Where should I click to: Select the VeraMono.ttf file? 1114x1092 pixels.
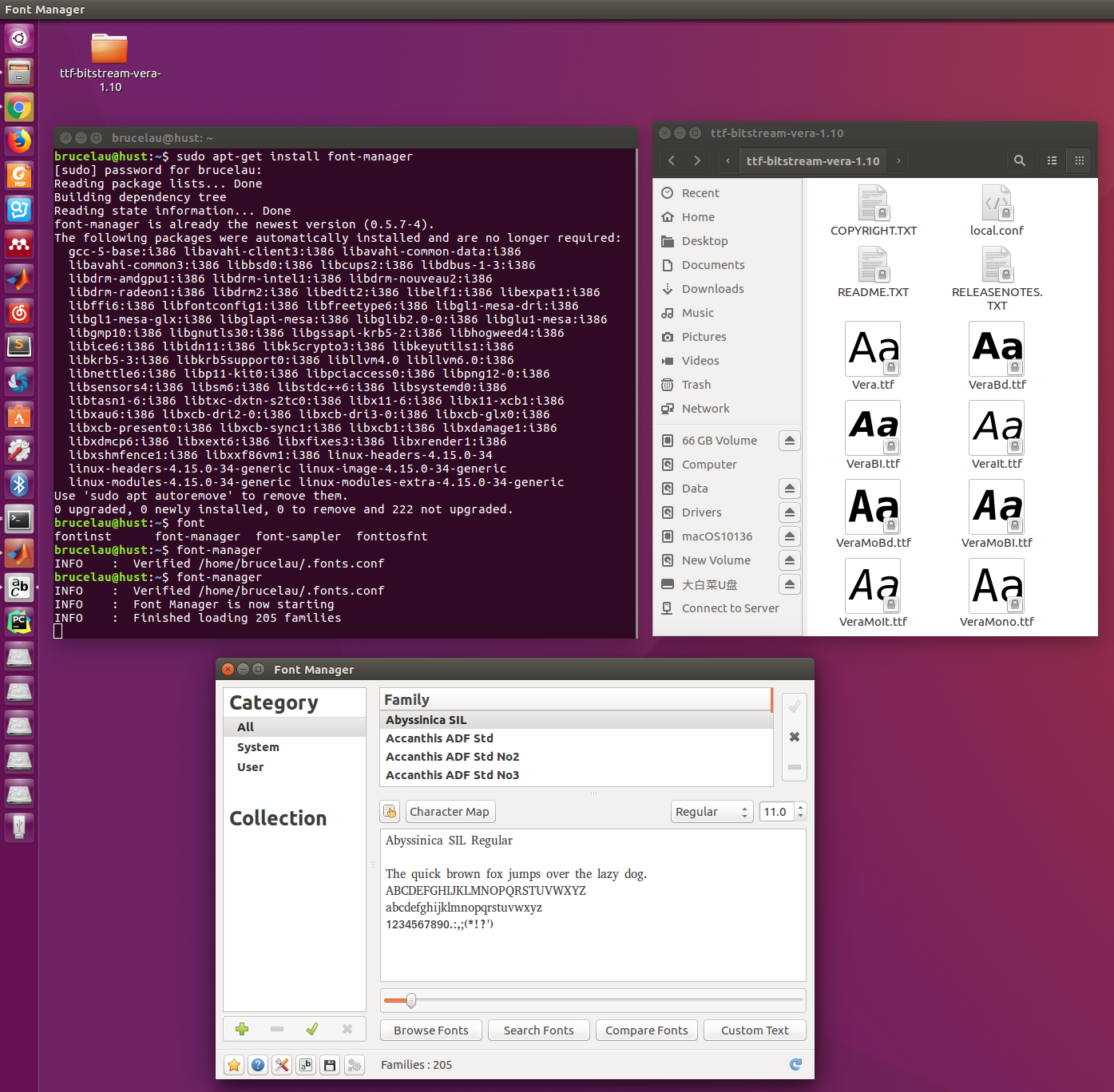997,592
